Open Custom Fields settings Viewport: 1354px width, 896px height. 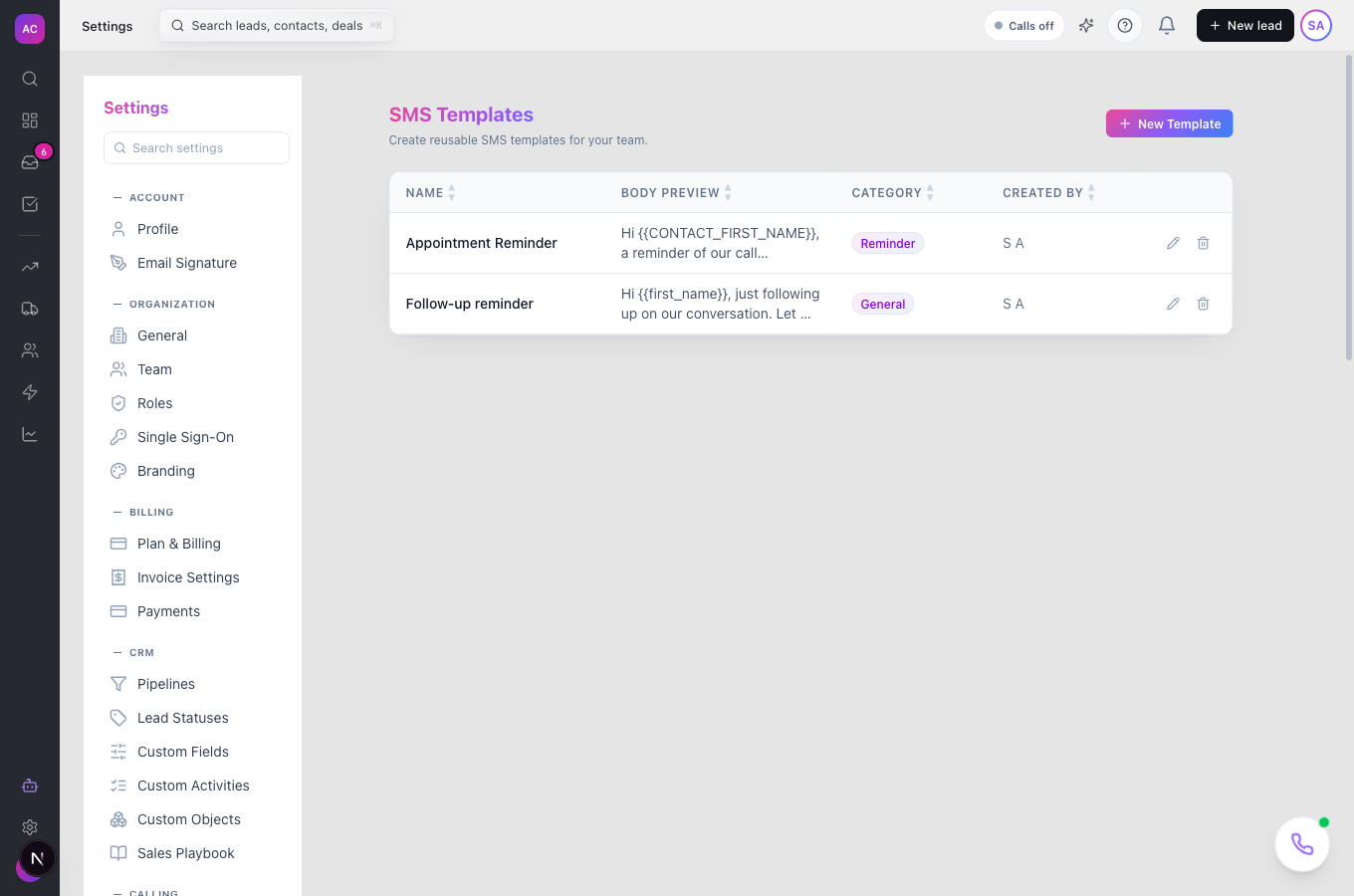pyautogui.click(x=196, y=752)
